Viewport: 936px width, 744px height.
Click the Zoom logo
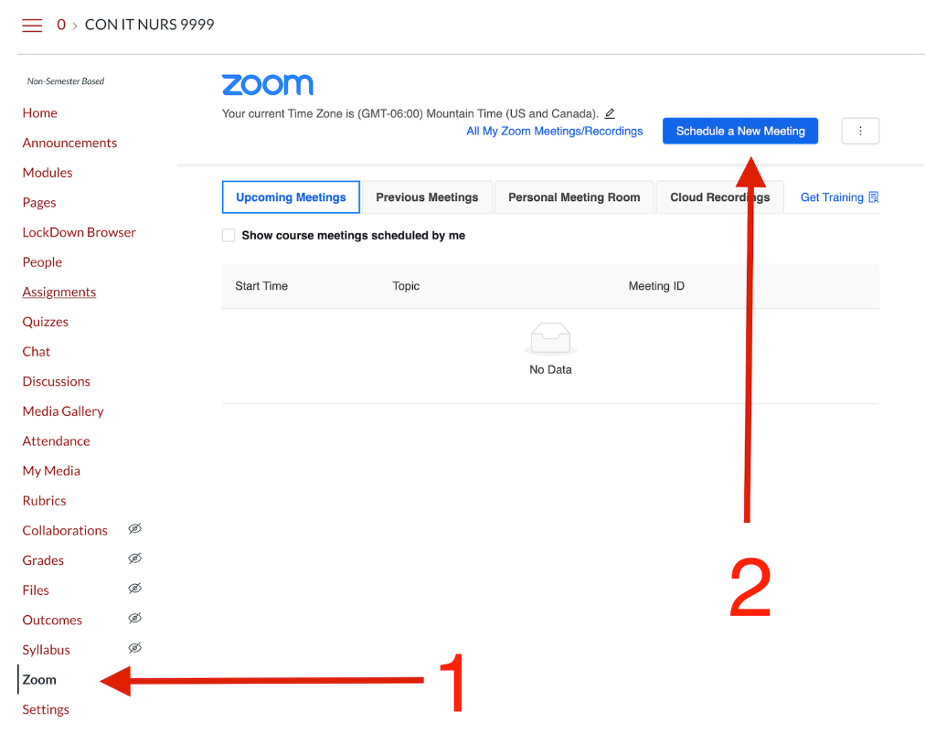pos(267,85)
